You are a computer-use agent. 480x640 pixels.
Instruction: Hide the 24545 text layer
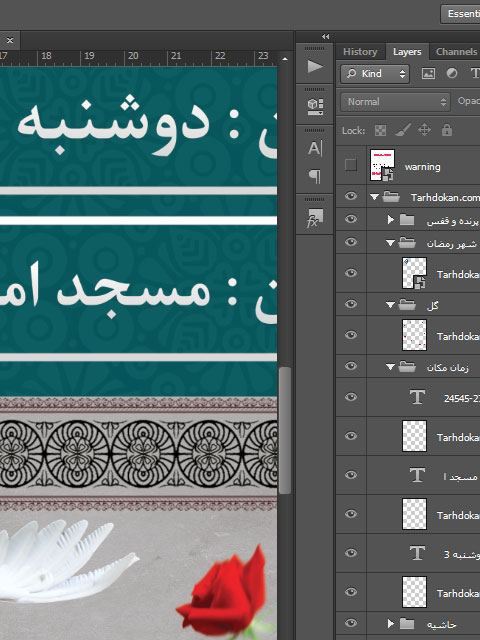(351, 397)
